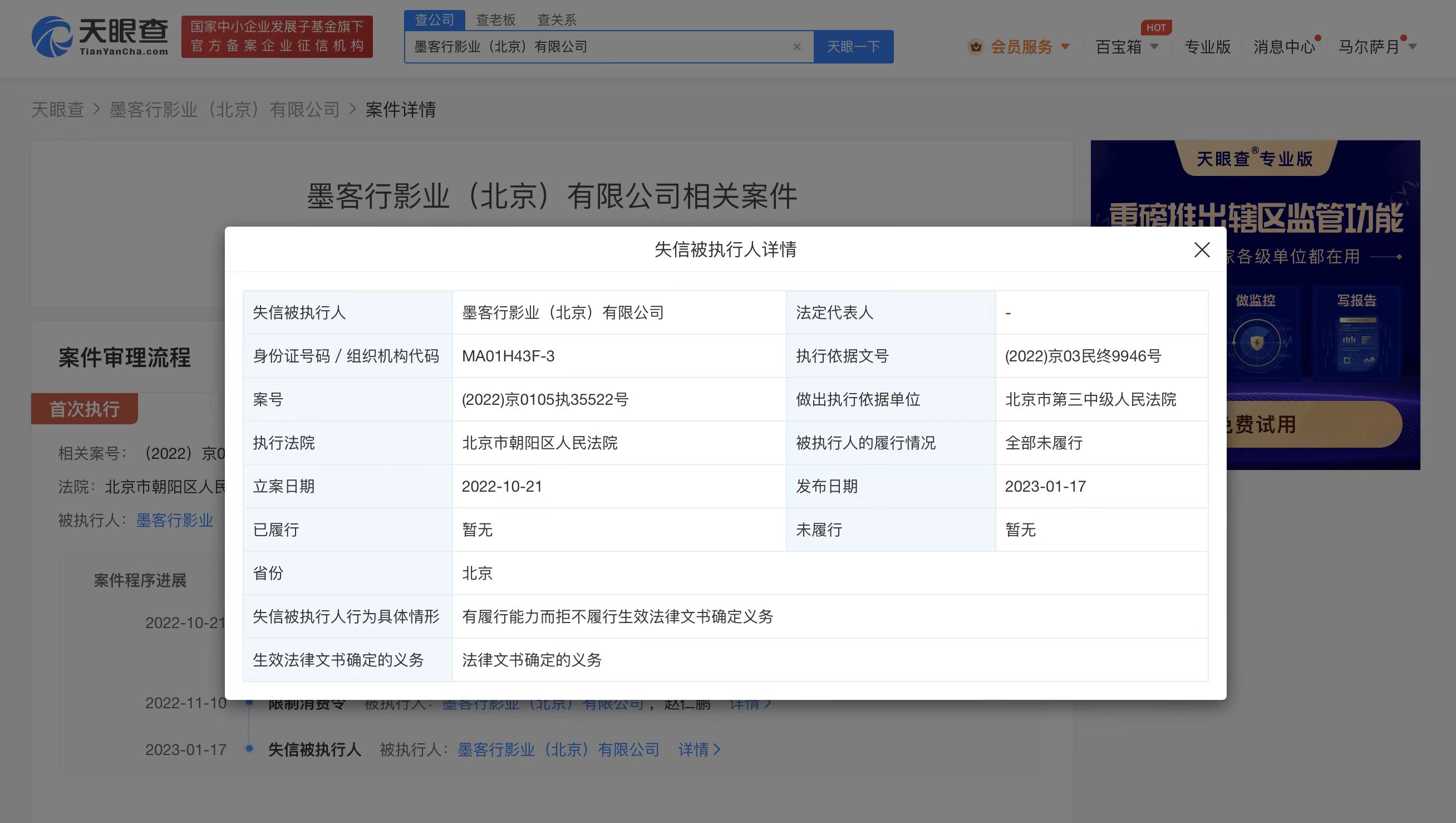Select the 查关系 search tab
Viewport: 1456px width, 823px height.
[x=557, y=20]
